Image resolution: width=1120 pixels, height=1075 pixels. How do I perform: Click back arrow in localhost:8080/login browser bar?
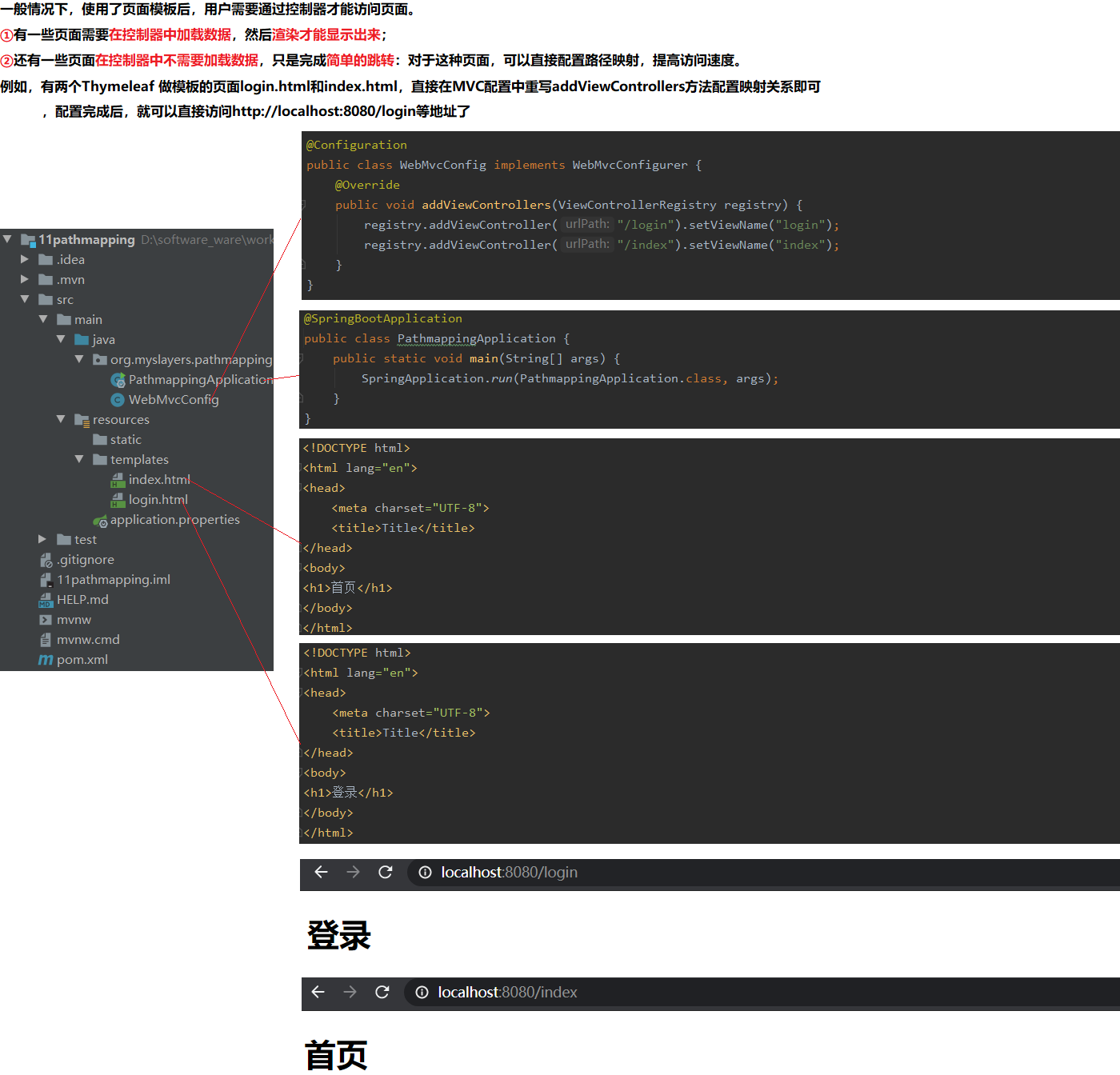[321, 872]
